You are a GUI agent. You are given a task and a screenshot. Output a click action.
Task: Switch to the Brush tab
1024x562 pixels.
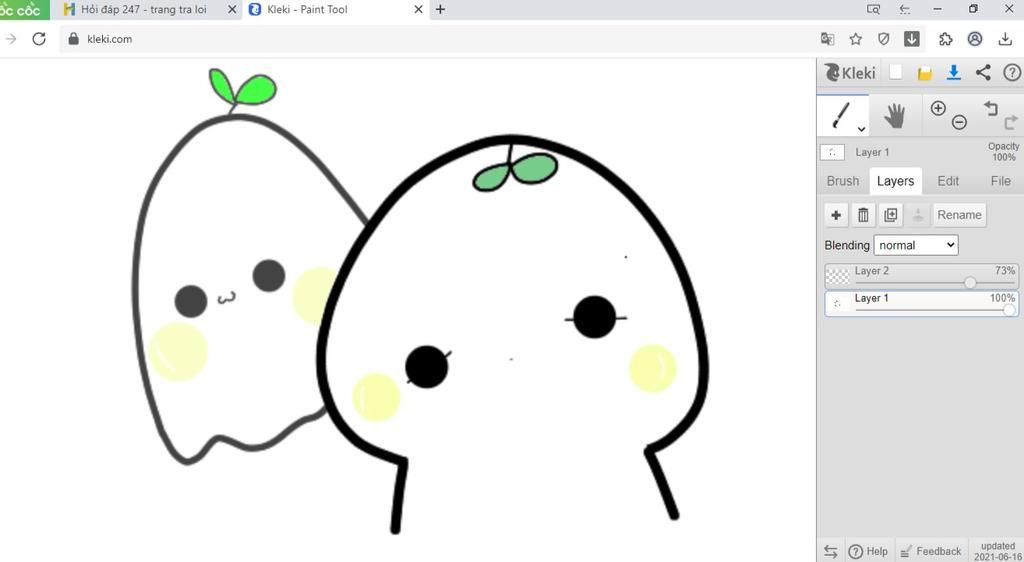pyautogui.click(x=842, y=181)
